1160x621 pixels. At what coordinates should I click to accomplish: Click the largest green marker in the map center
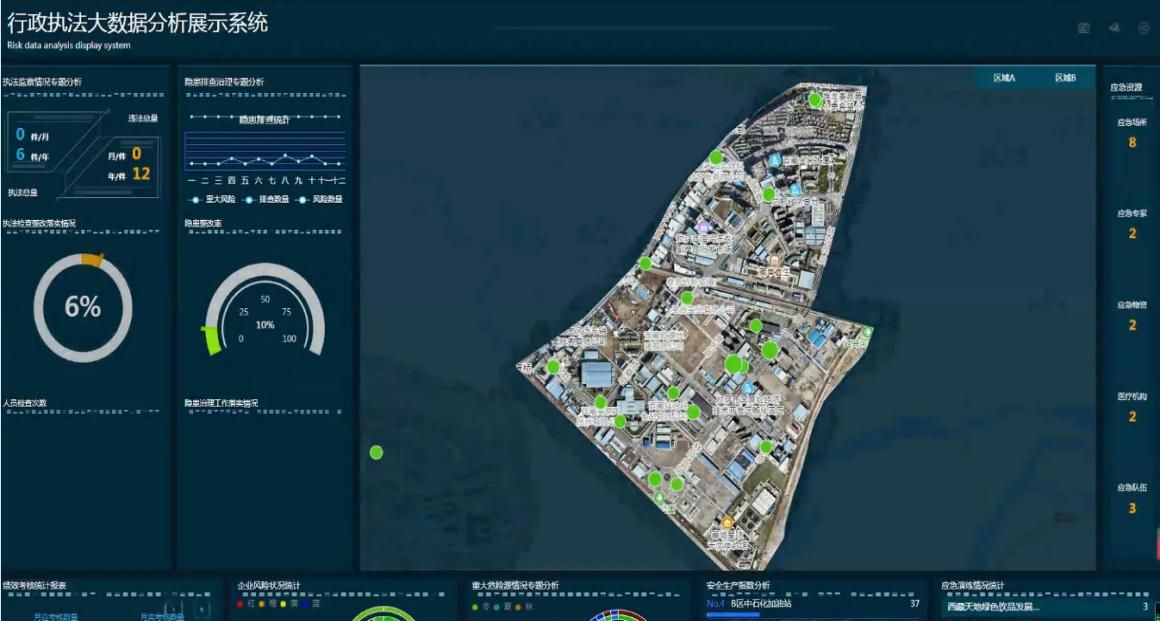click(734, 364)
